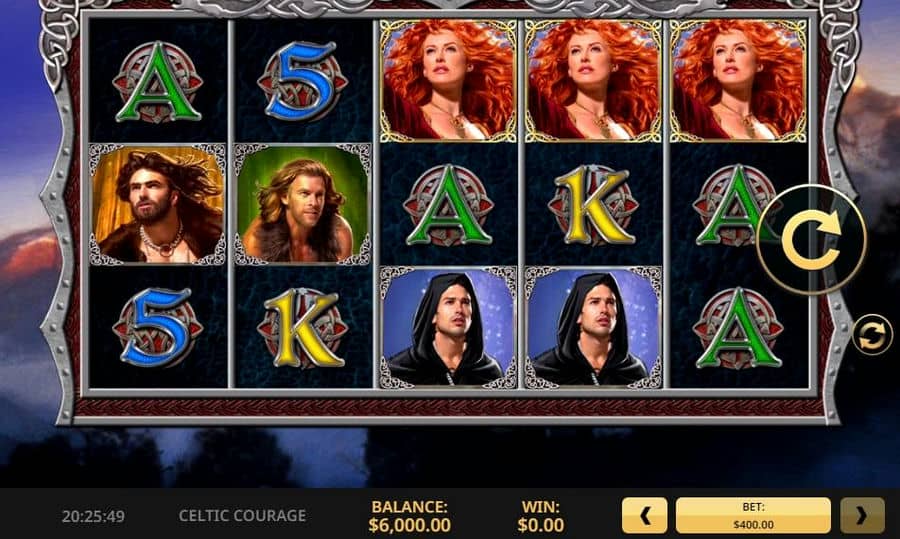Click the red-haired woman on reel three
The image size is (900, 539).
point(448,80)
